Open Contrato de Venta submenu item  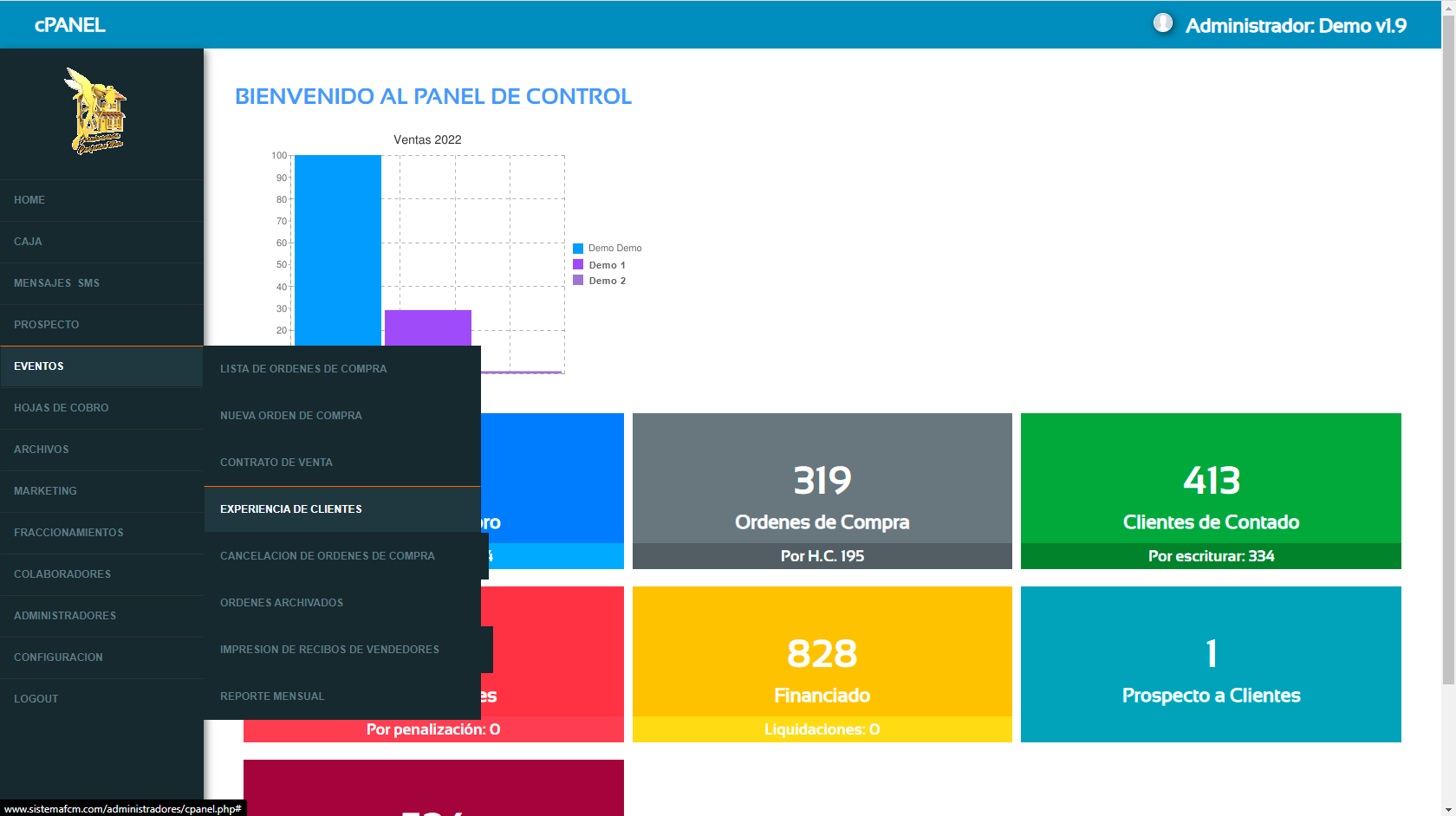click(276, 463)
